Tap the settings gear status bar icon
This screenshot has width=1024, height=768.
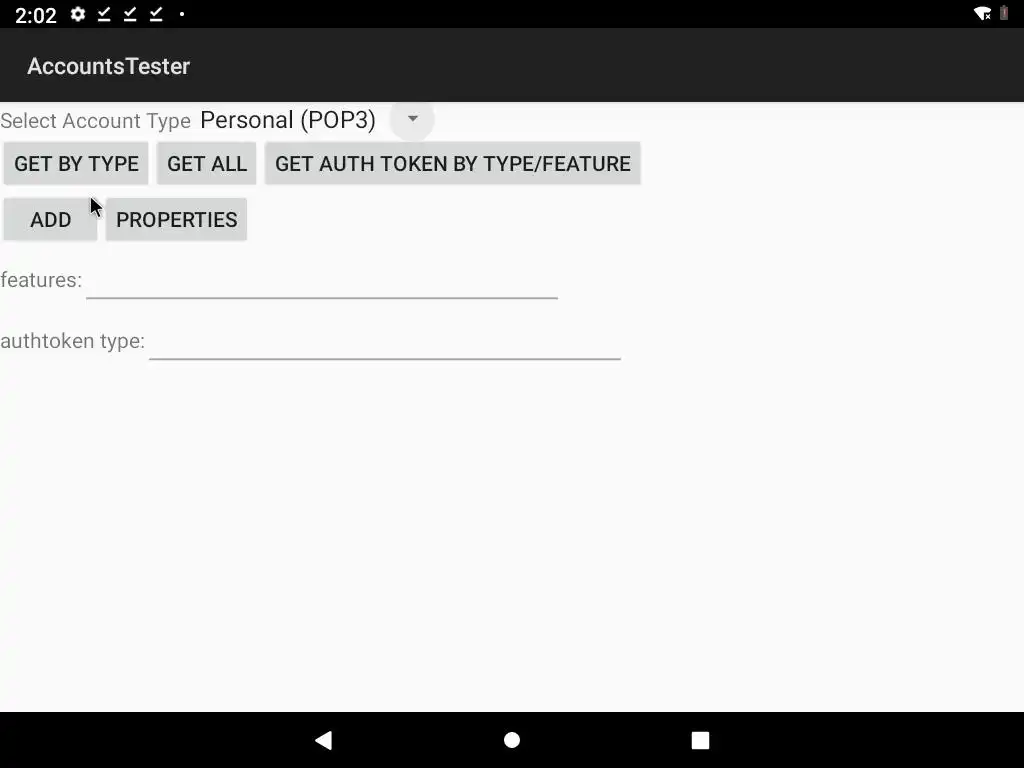pyautogui.click(x=78, y=14)
